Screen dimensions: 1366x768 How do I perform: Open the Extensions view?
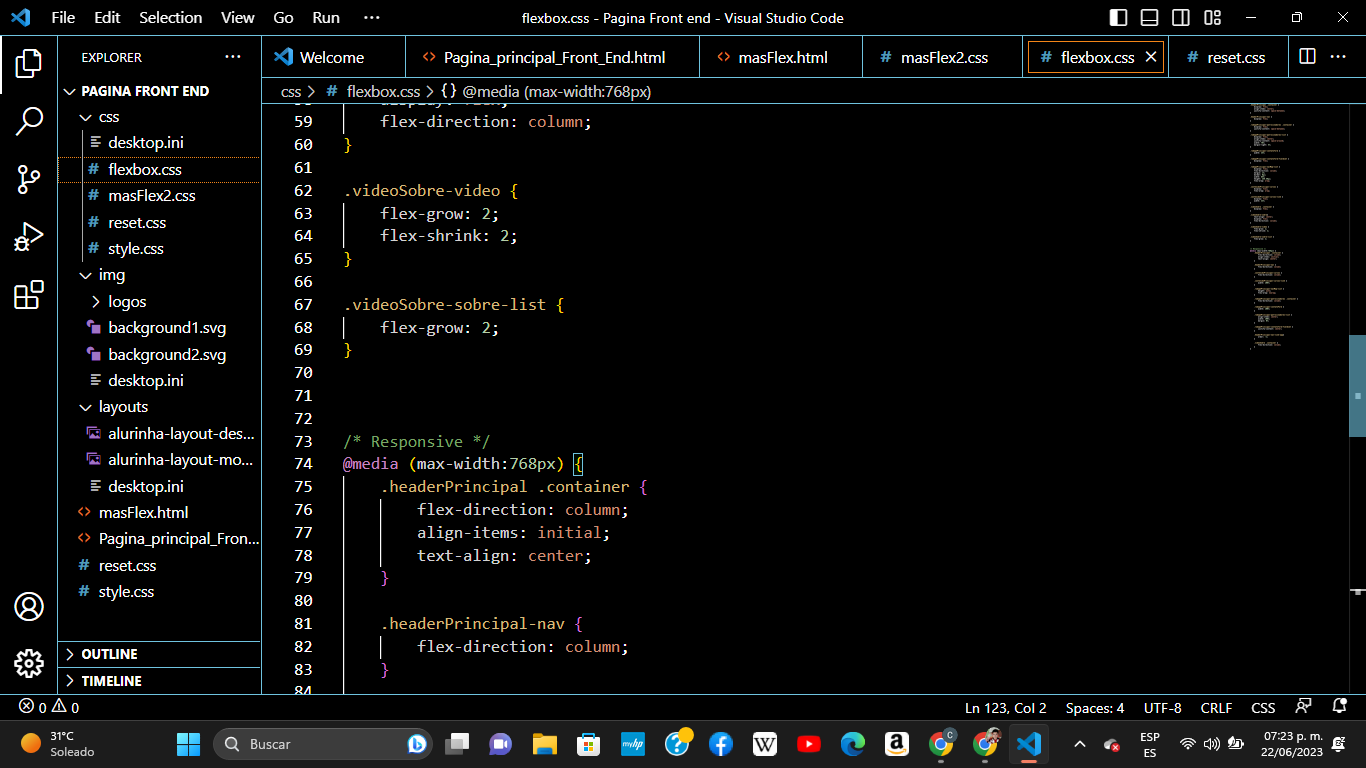point(29,295)
